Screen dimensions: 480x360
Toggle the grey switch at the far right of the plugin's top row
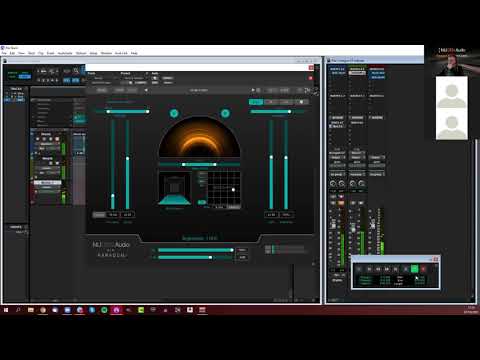click(301, 102)
